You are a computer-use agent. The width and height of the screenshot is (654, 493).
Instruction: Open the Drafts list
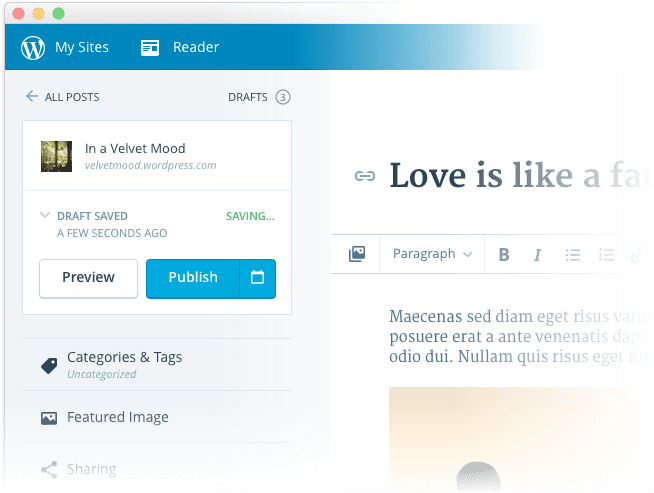coord(247,97)
